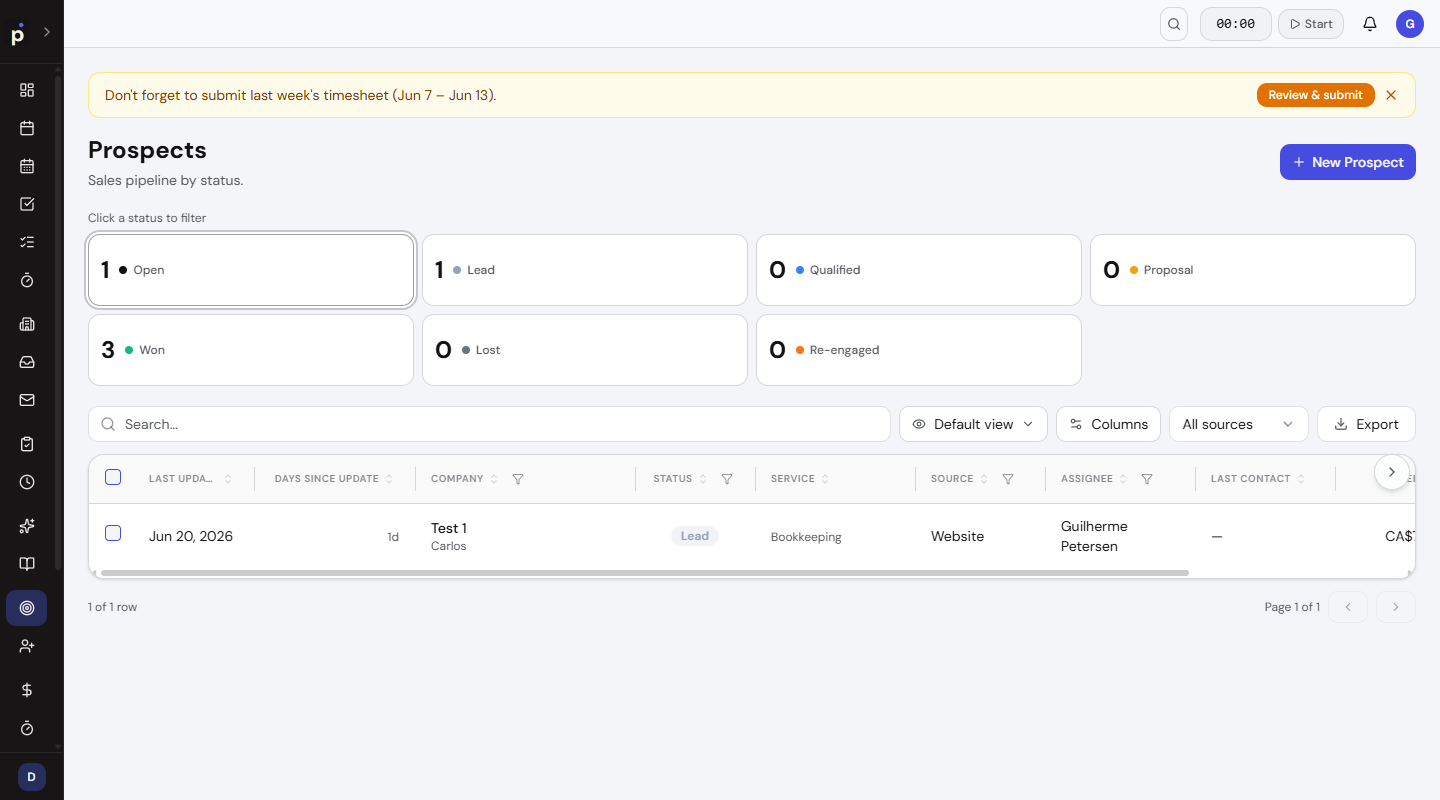Filter by Re-engaged status card

[x=919, y=350]
